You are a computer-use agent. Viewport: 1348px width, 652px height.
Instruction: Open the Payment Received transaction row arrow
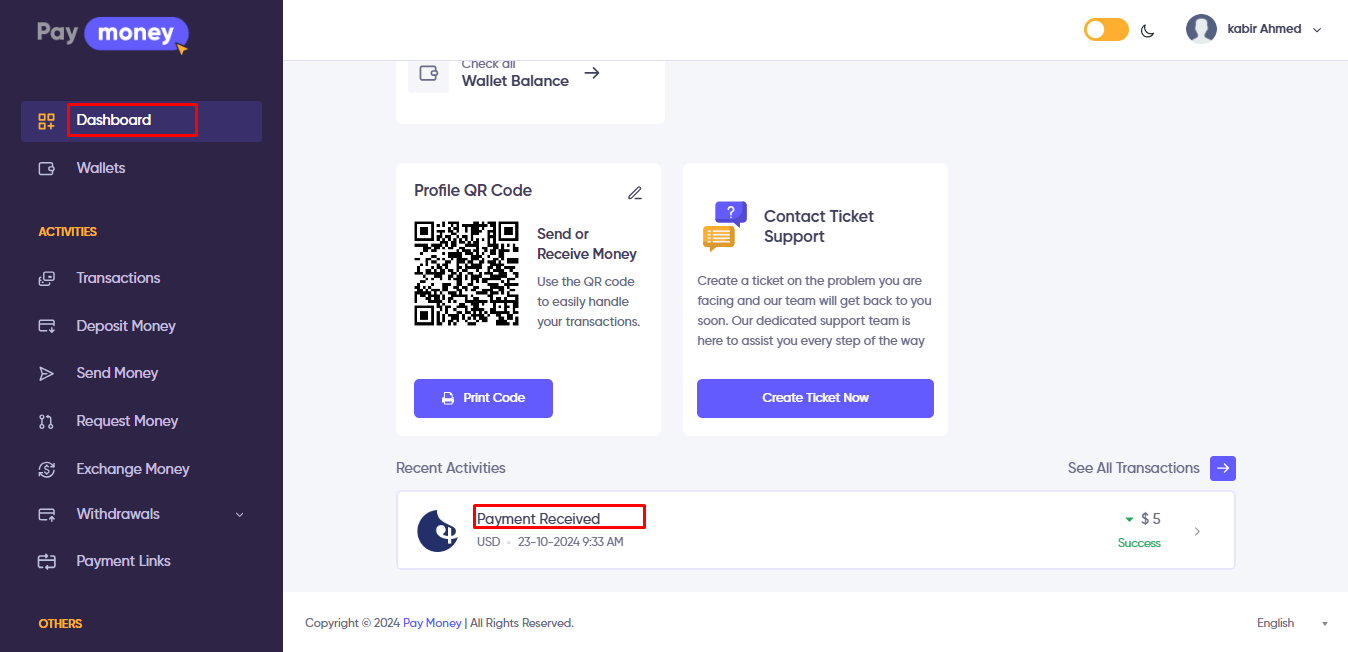pyautogui.click(x=1197, y=531)
